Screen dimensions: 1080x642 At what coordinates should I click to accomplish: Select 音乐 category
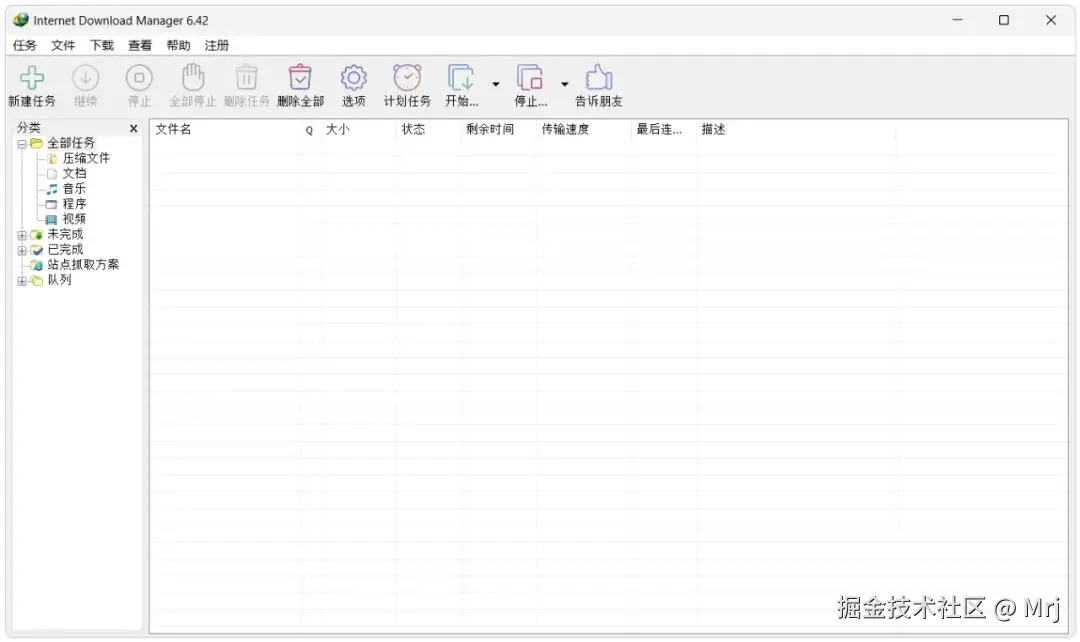point(74,189)
